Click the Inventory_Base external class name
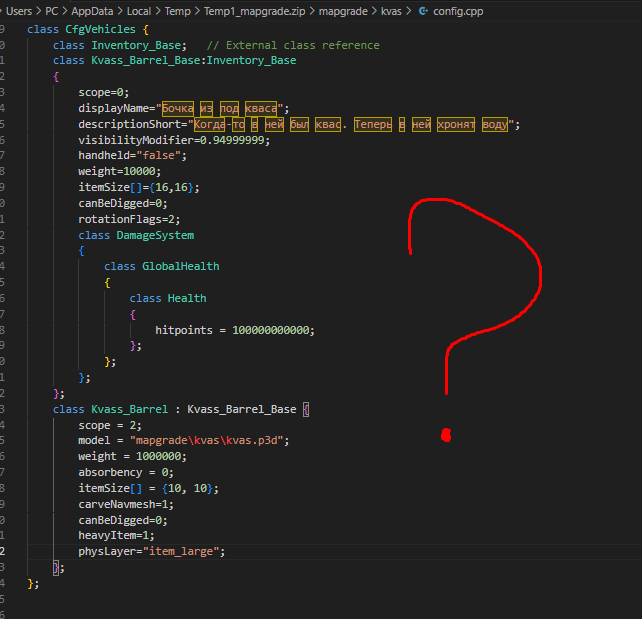The width and height of the screenshot is (642, 619). coord(136,45)
